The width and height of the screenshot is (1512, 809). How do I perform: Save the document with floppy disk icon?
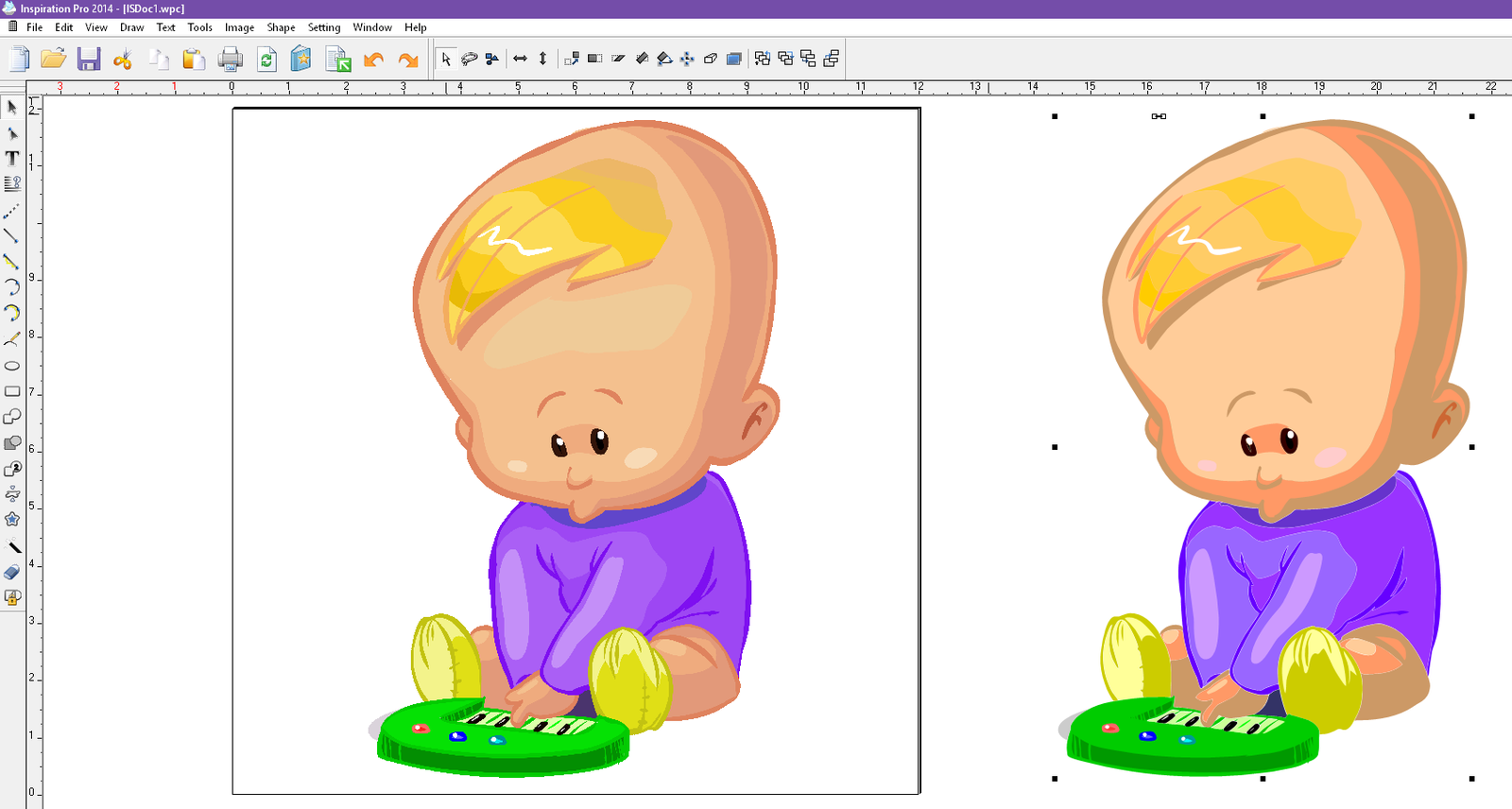point(89,60)
